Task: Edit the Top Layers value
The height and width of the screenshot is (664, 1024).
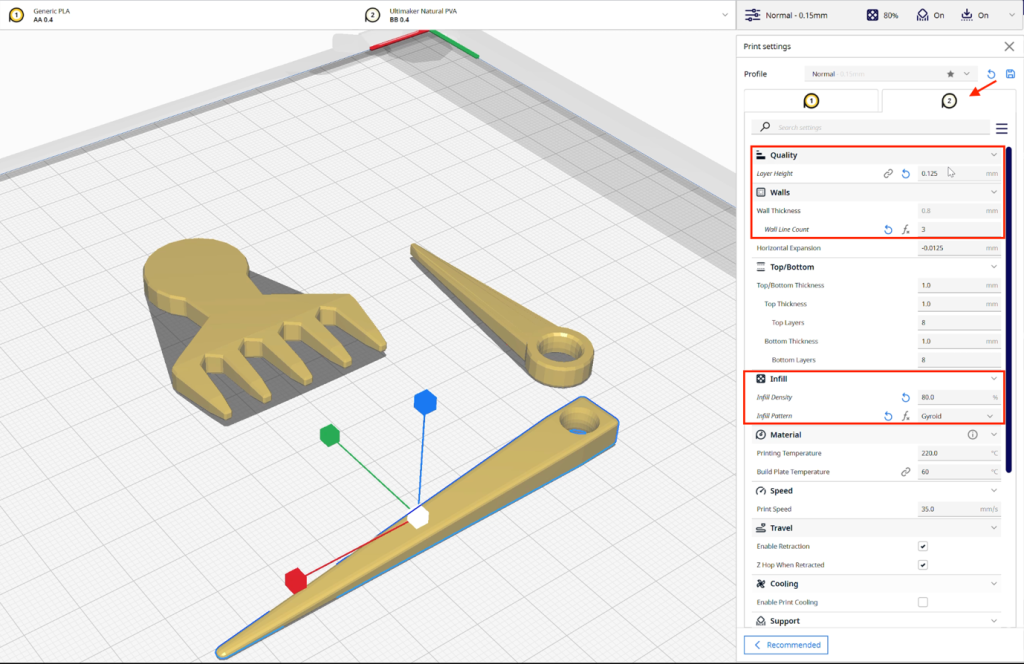Action: (x=959, y=323)
